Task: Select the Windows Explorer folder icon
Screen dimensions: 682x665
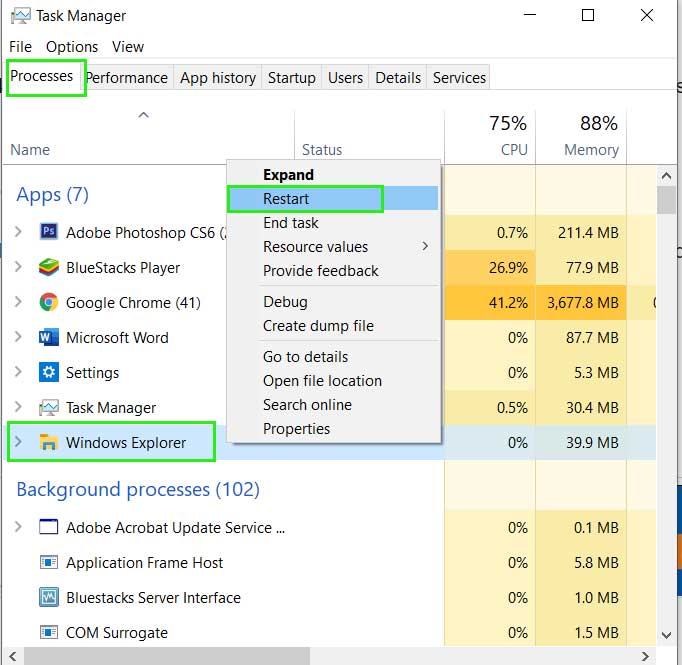Action: coord(48,442)
